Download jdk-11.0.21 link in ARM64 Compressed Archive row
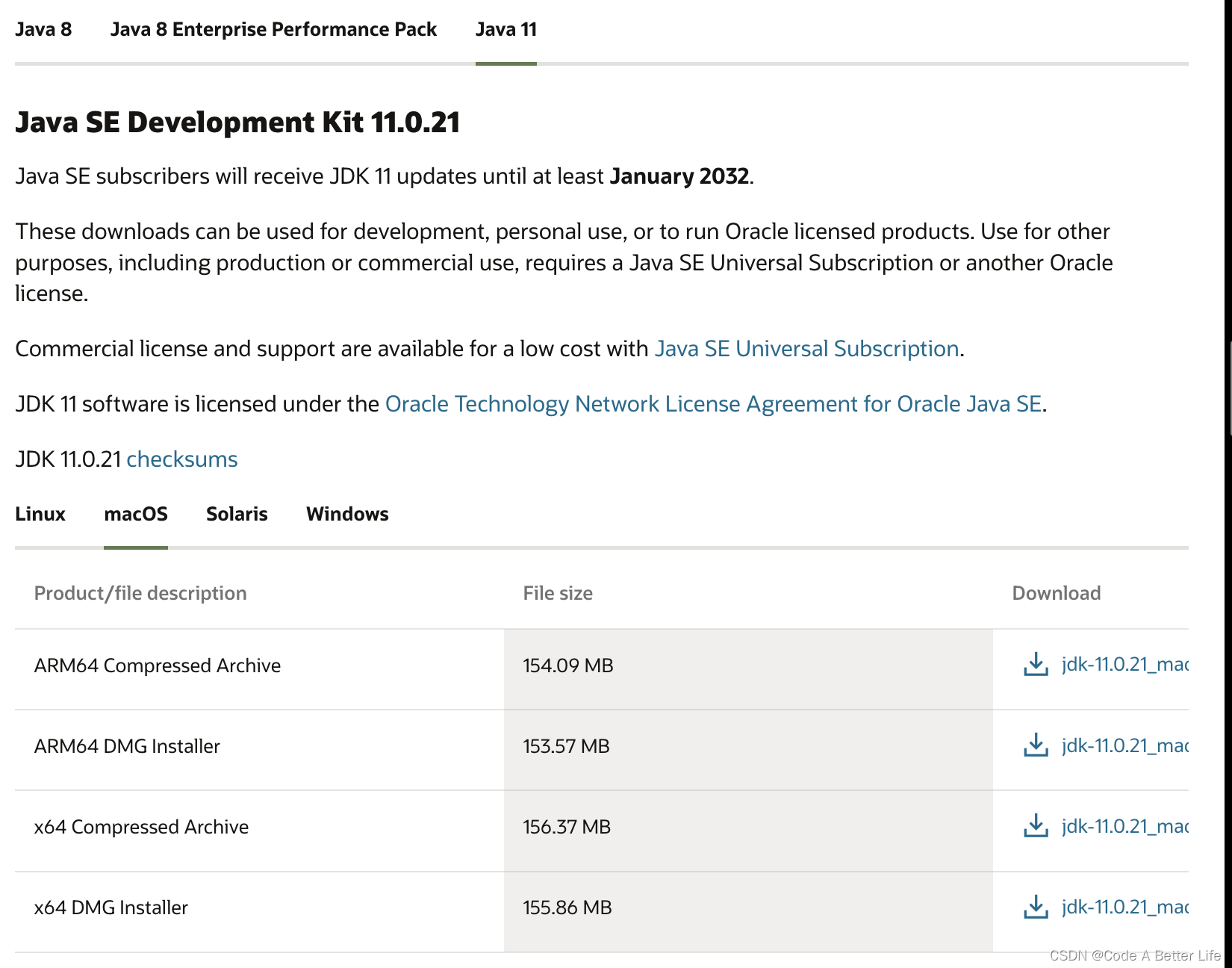This screenshot has height=968, width=1232. (1125, 664)
